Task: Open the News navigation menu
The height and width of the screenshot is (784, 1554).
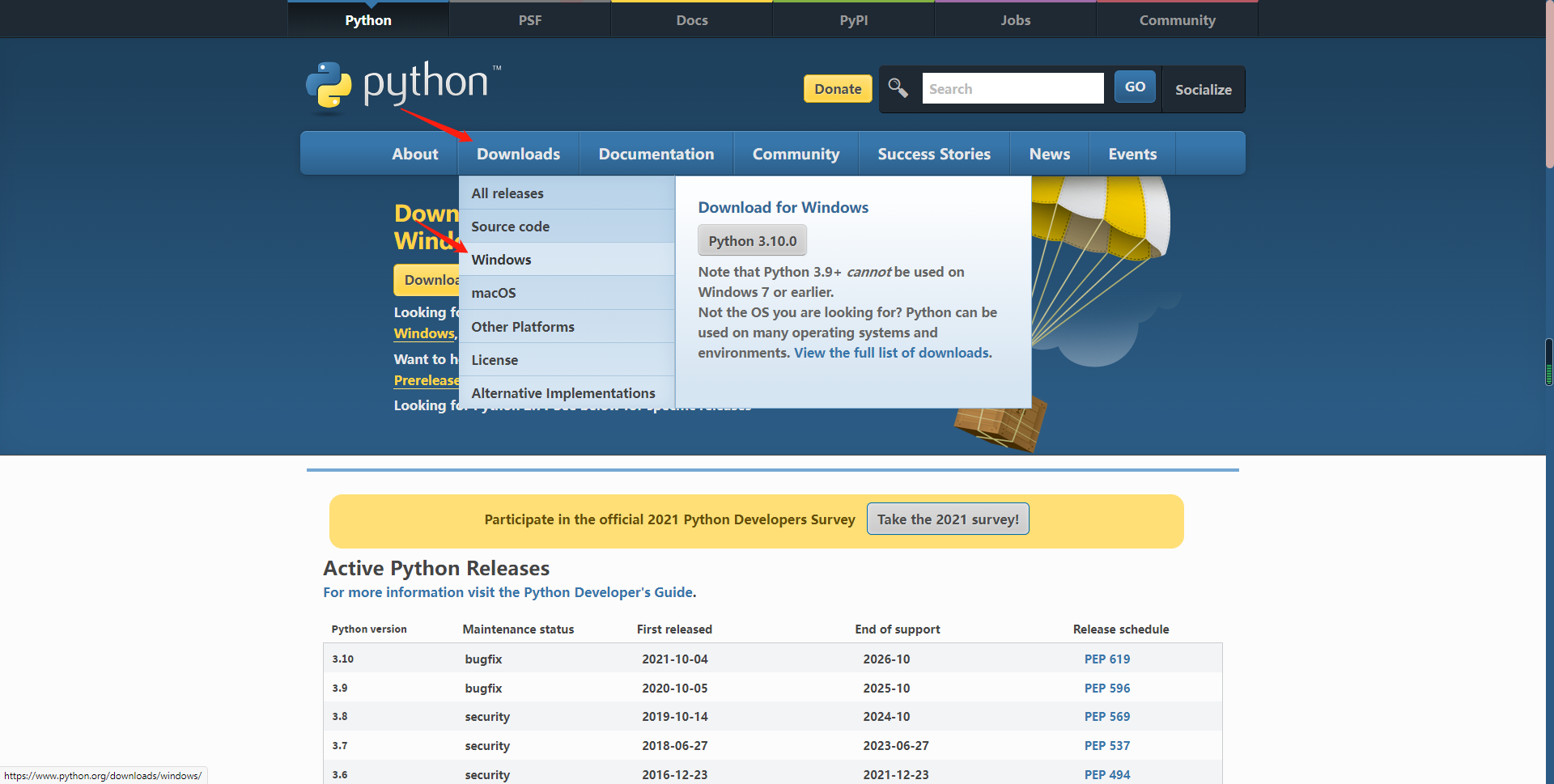Action: click(x=1050, y=154)
